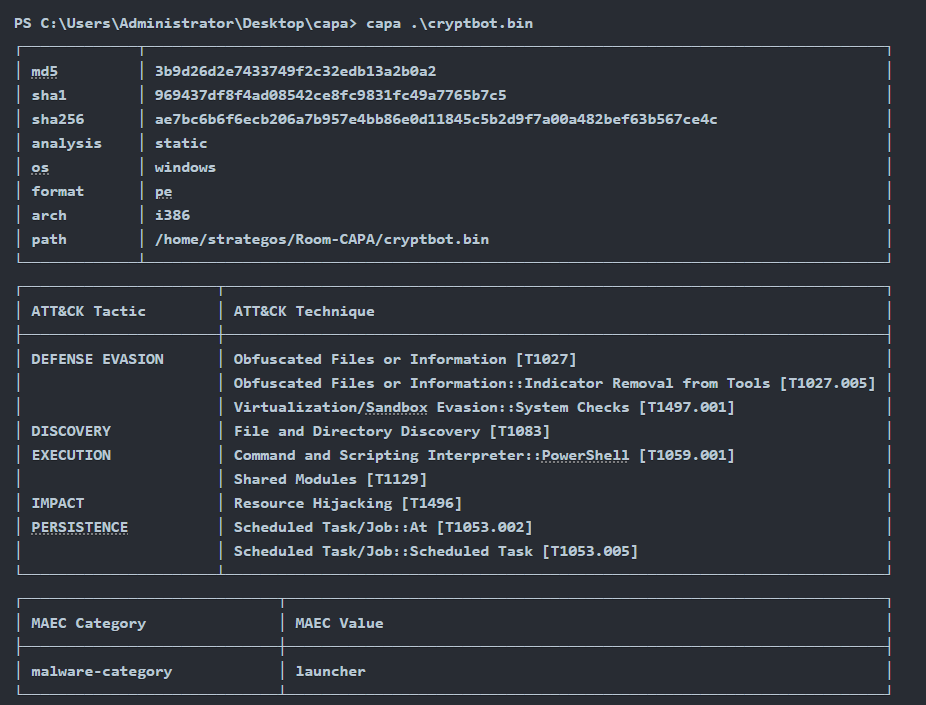Click the arch value i386
This screenshot has width=926, height=705.
172,216
